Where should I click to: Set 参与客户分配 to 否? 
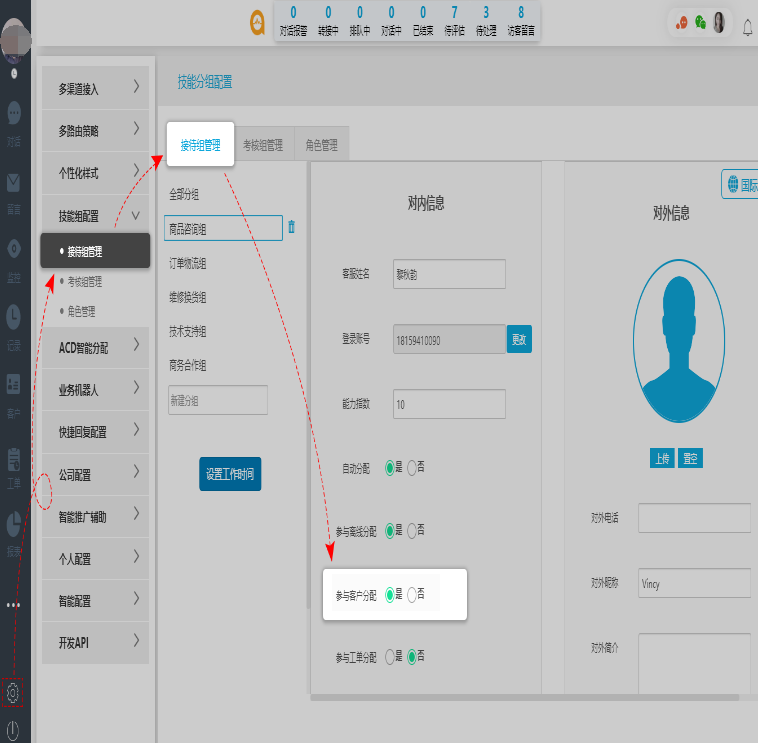(412, 595)
